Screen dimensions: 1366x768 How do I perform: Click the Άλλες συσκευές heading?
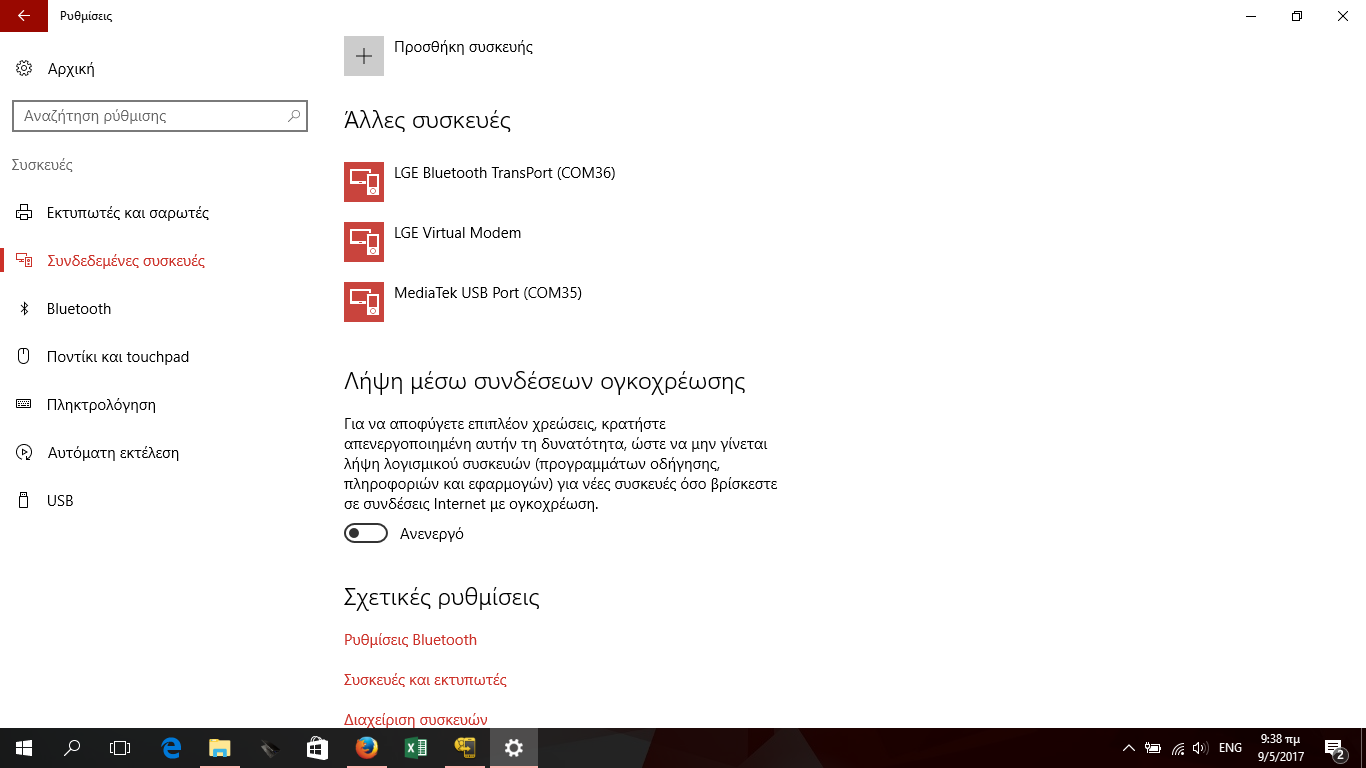coord(427,121)
